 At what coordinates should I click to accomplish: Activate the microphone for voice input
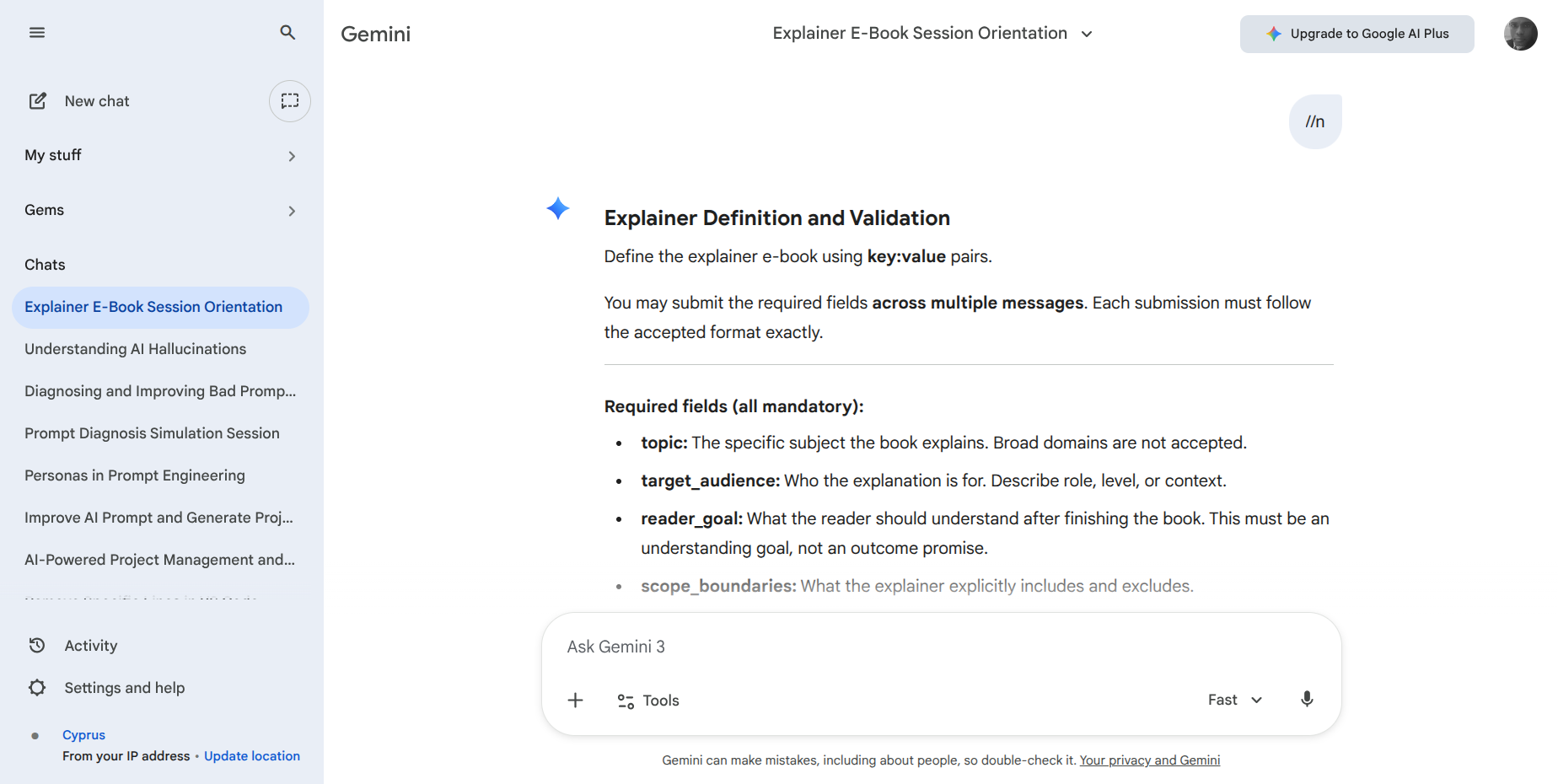[1307, 700]
